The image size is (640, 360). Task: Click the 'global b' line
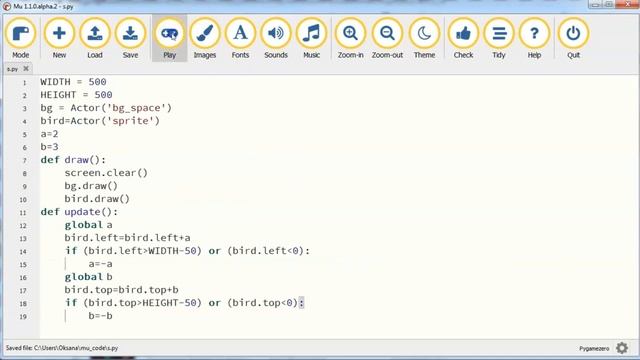88,277
